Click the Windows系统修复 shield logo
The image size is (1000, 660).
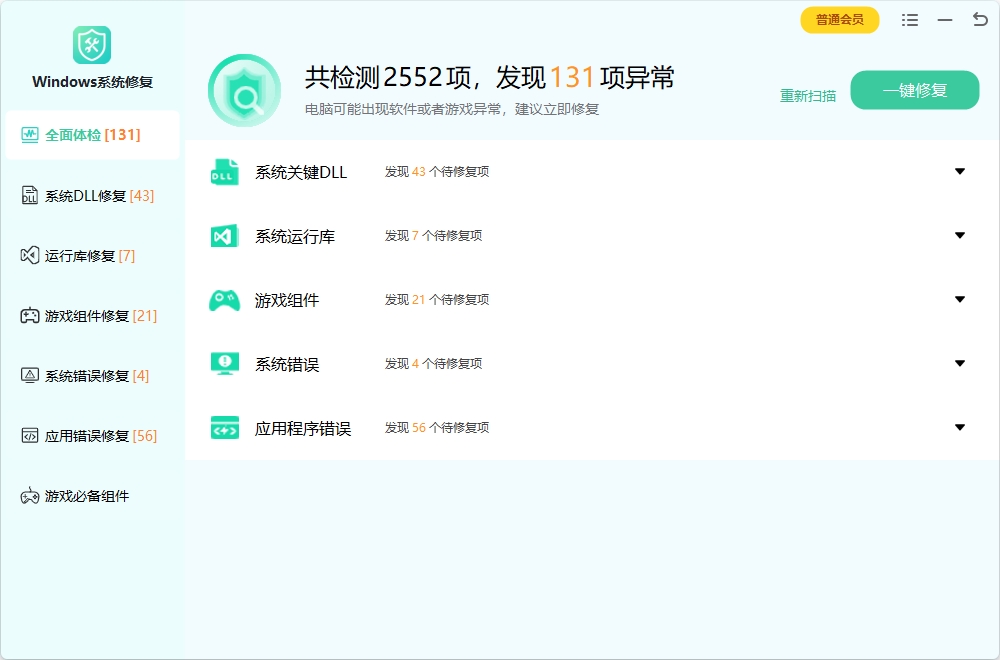tap(92, 45)
